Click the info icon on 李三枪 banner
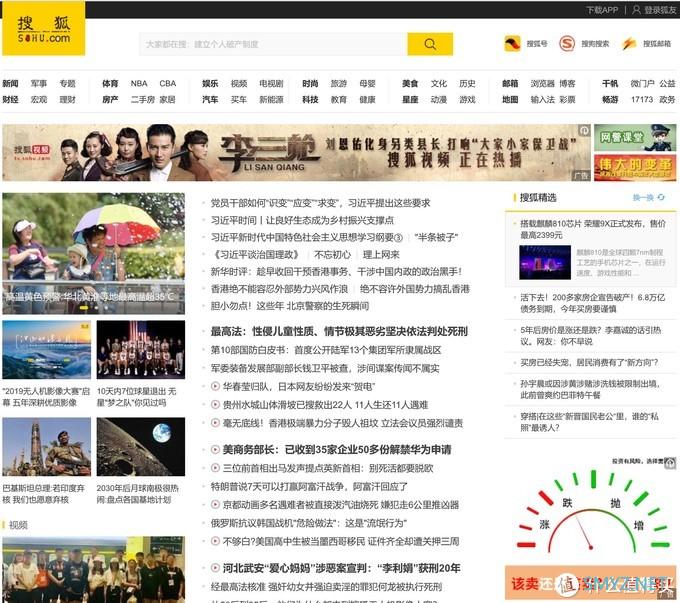Image resolution: width=680 pixels, height=603 pixels. [x=584, y=130]
